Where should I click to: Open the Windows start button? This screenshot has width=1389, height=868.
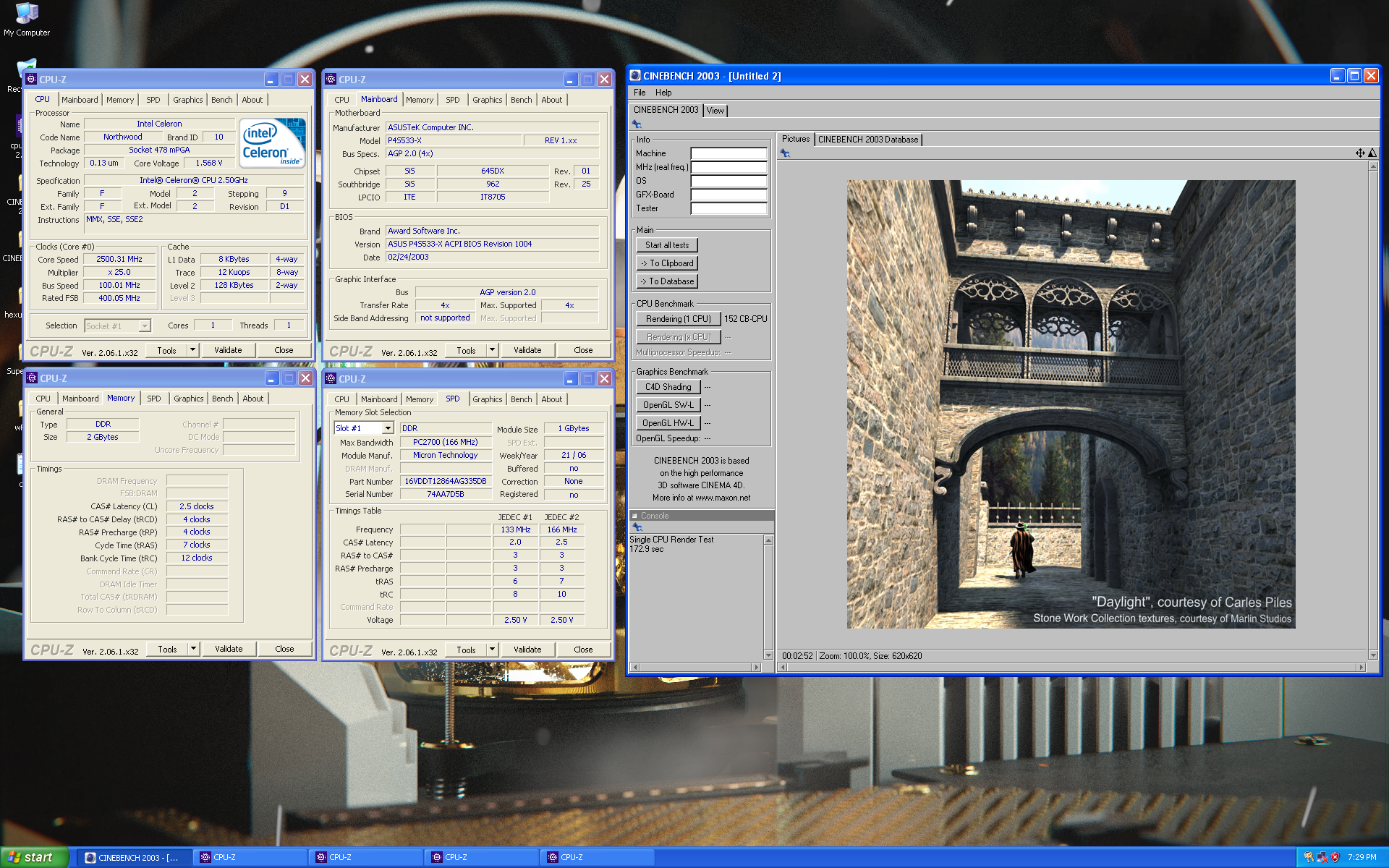[34, 857]
